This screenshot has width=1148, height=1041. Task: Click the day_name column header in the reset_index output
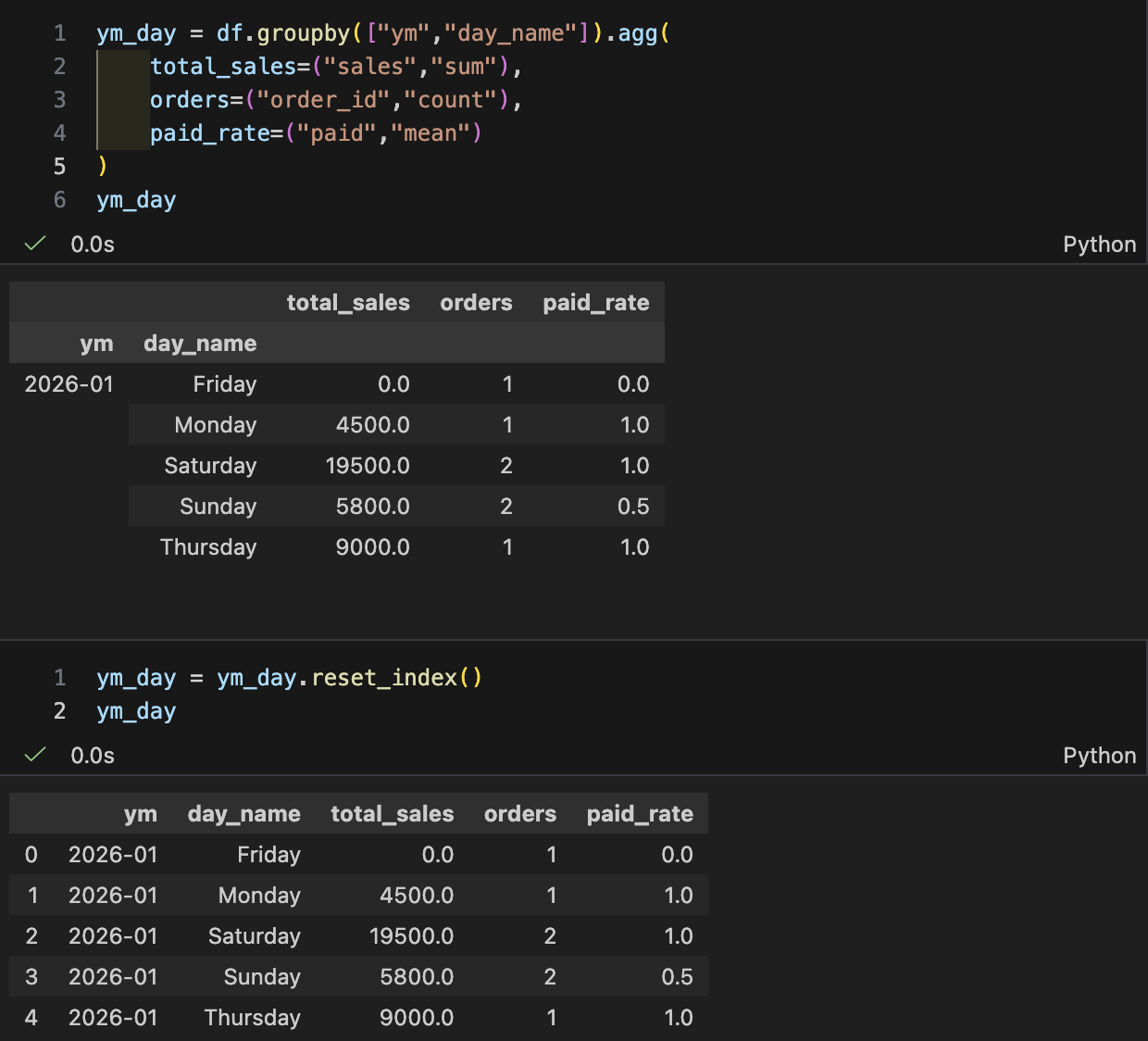click(x=244, y=814)
